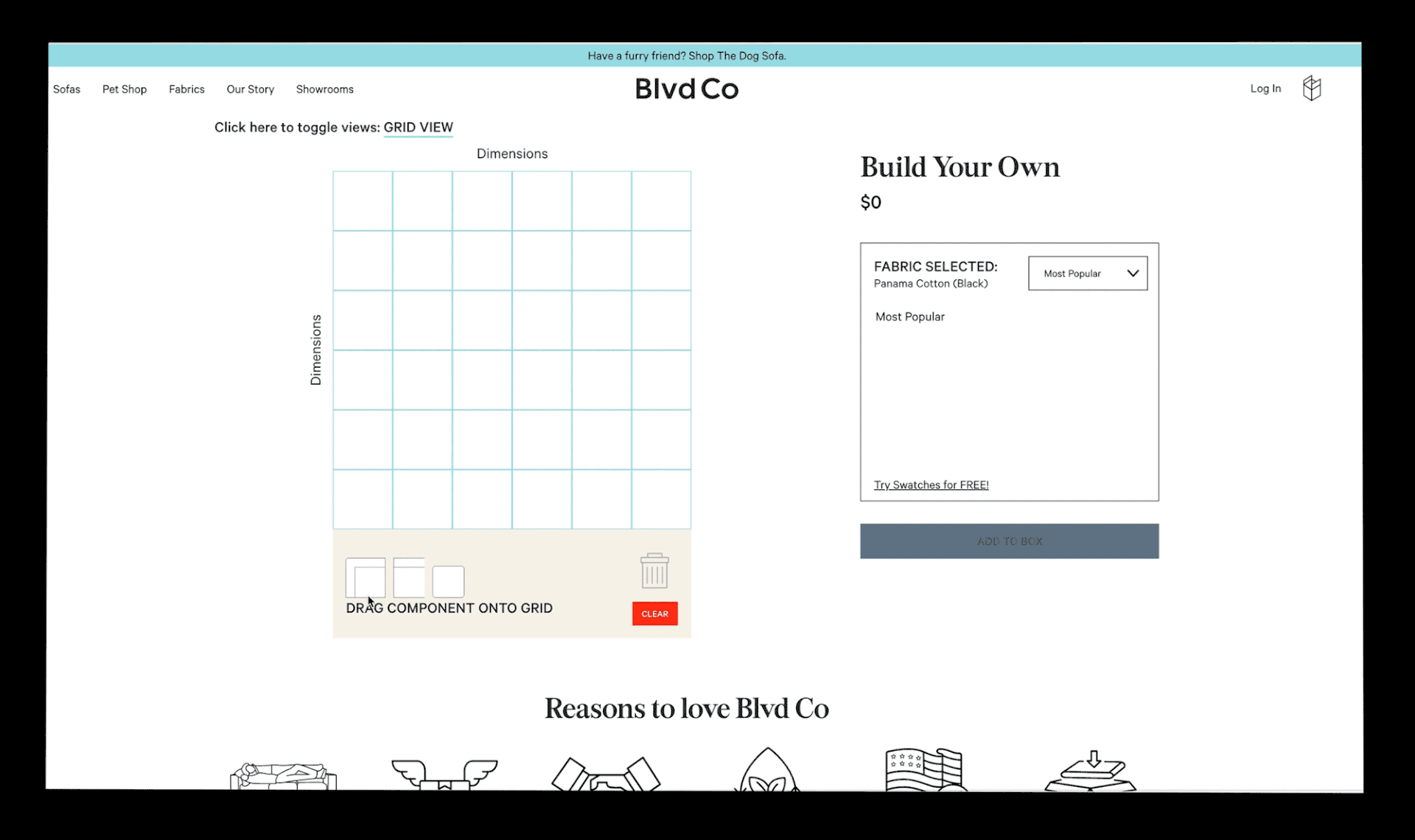Click Log In link
The height and width of the screenshot is (840, 1415).
1265,88
